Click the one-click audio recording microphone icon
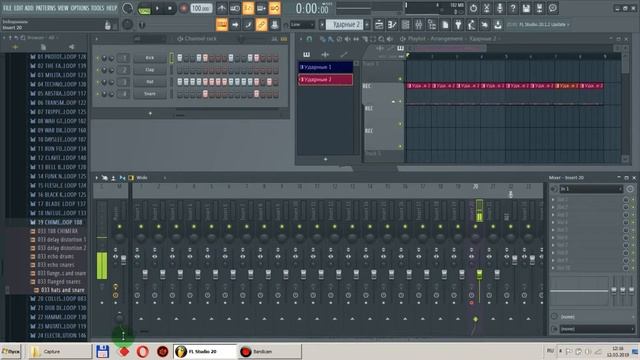The width and height of the screenshot is (640, 360). (x=500, y=8)
